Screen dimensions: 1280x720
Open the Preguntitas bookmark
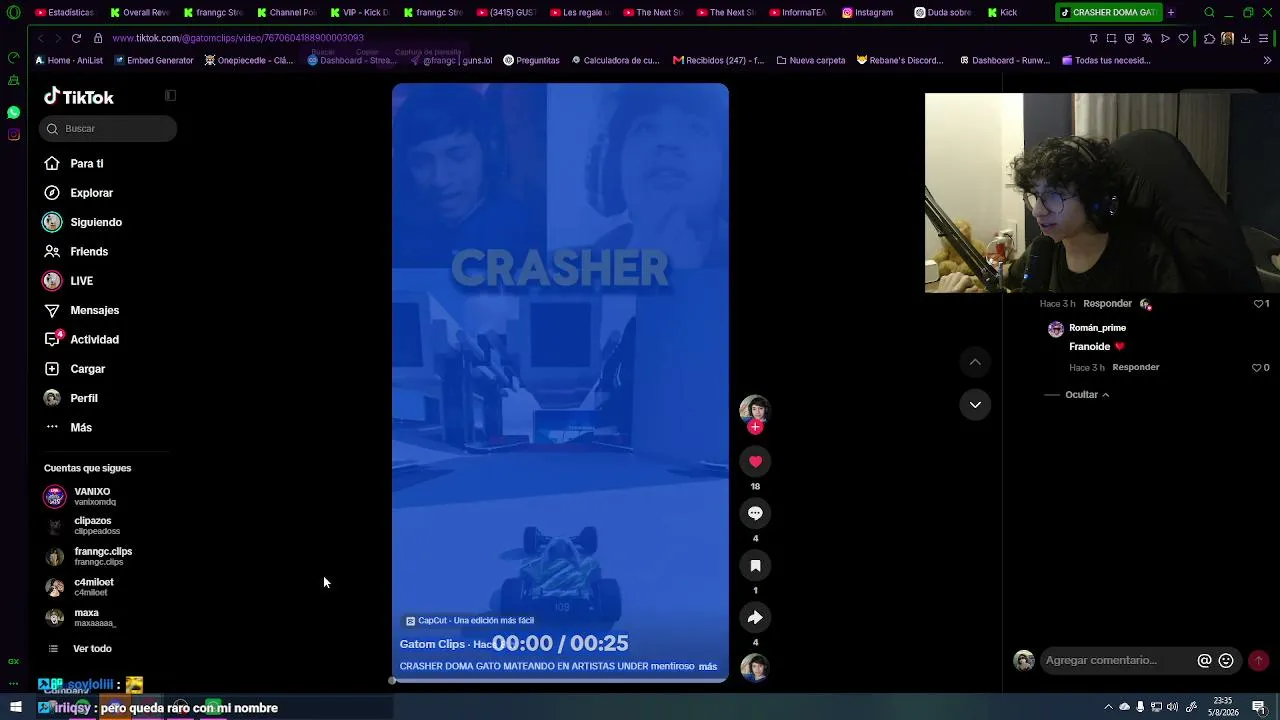tap(531, 60)
